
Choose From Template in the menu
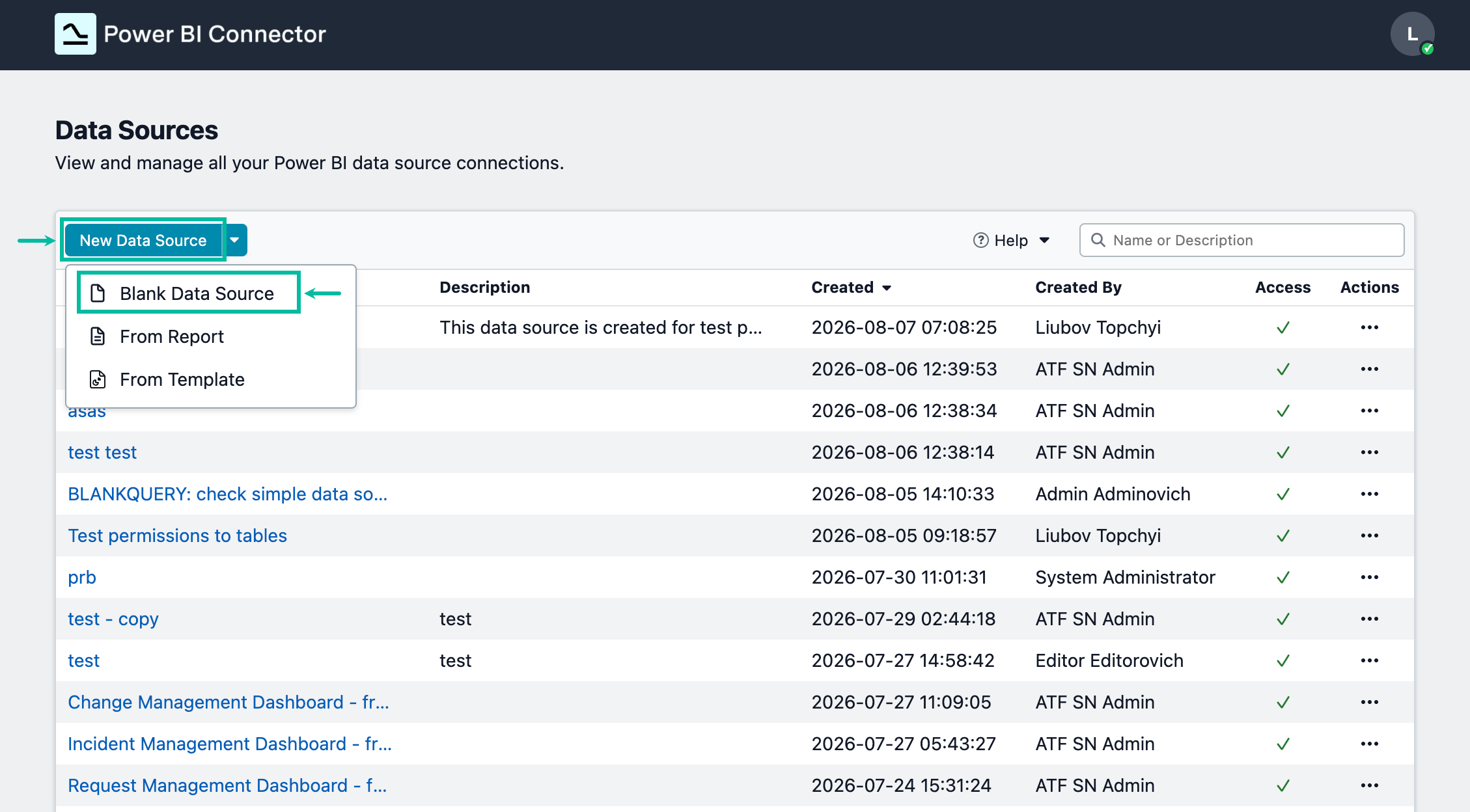pos(211,379)
